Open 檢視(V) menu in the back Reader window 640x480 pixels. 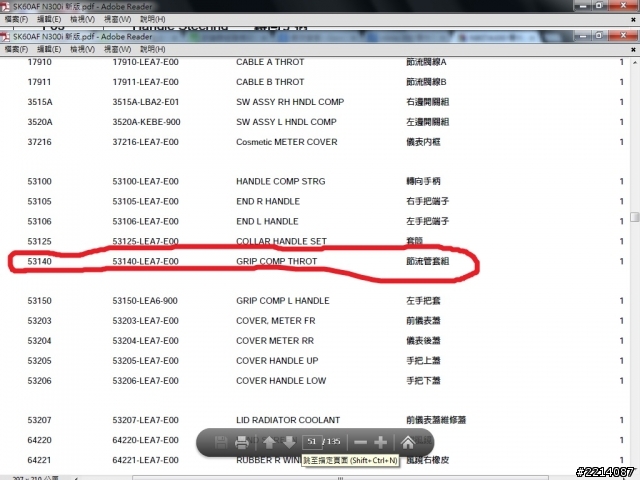(x=82, y=20)
